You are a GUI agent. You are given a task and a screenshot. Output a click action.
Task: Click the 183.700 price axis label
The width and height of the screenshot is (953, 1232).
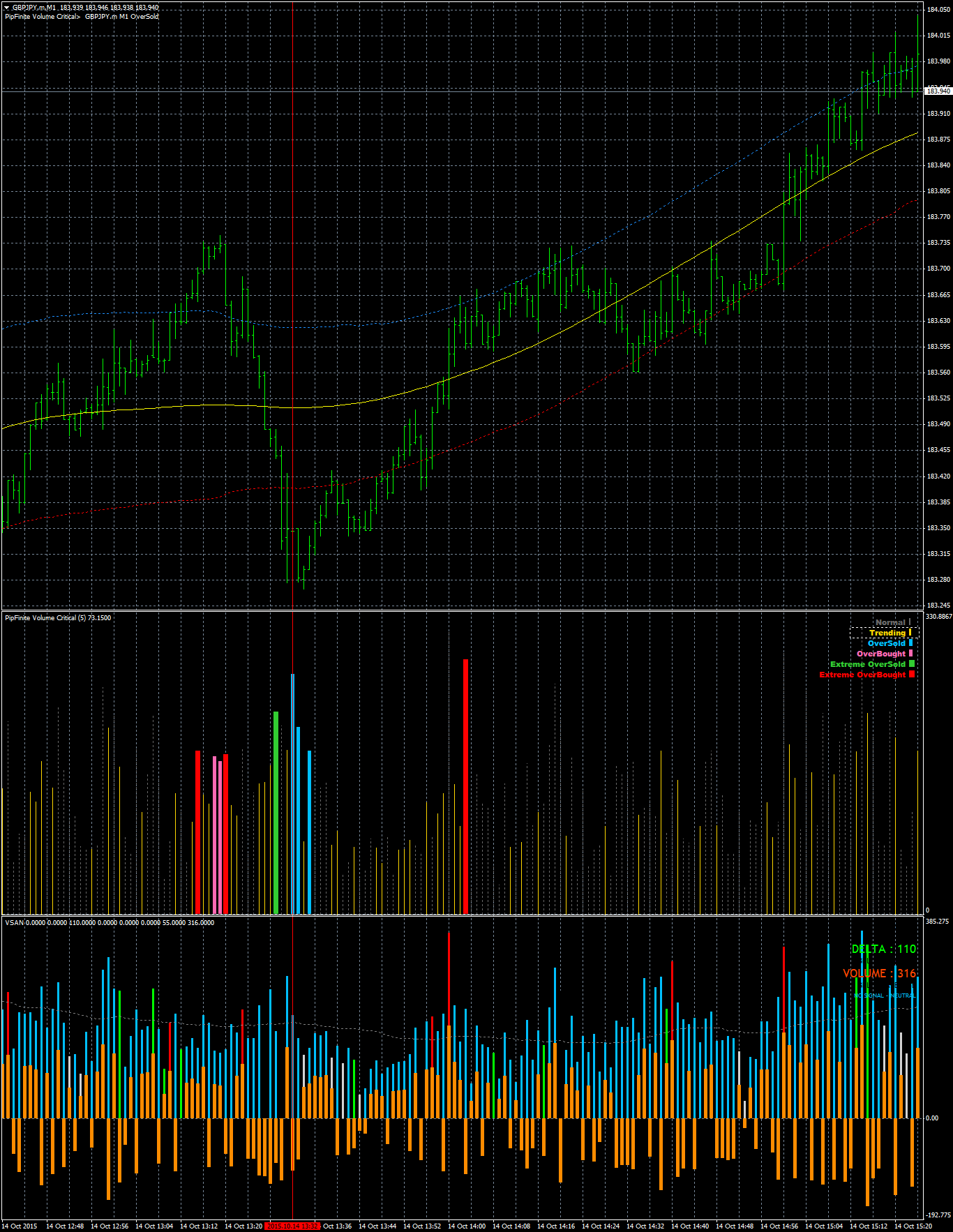click(938, 268)
